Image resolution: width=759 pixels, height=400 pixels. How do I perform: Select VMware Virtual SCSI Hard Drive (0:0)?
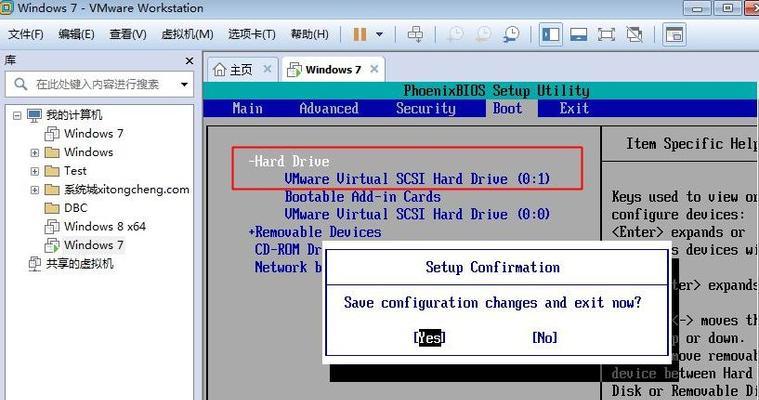click(417, 214)
